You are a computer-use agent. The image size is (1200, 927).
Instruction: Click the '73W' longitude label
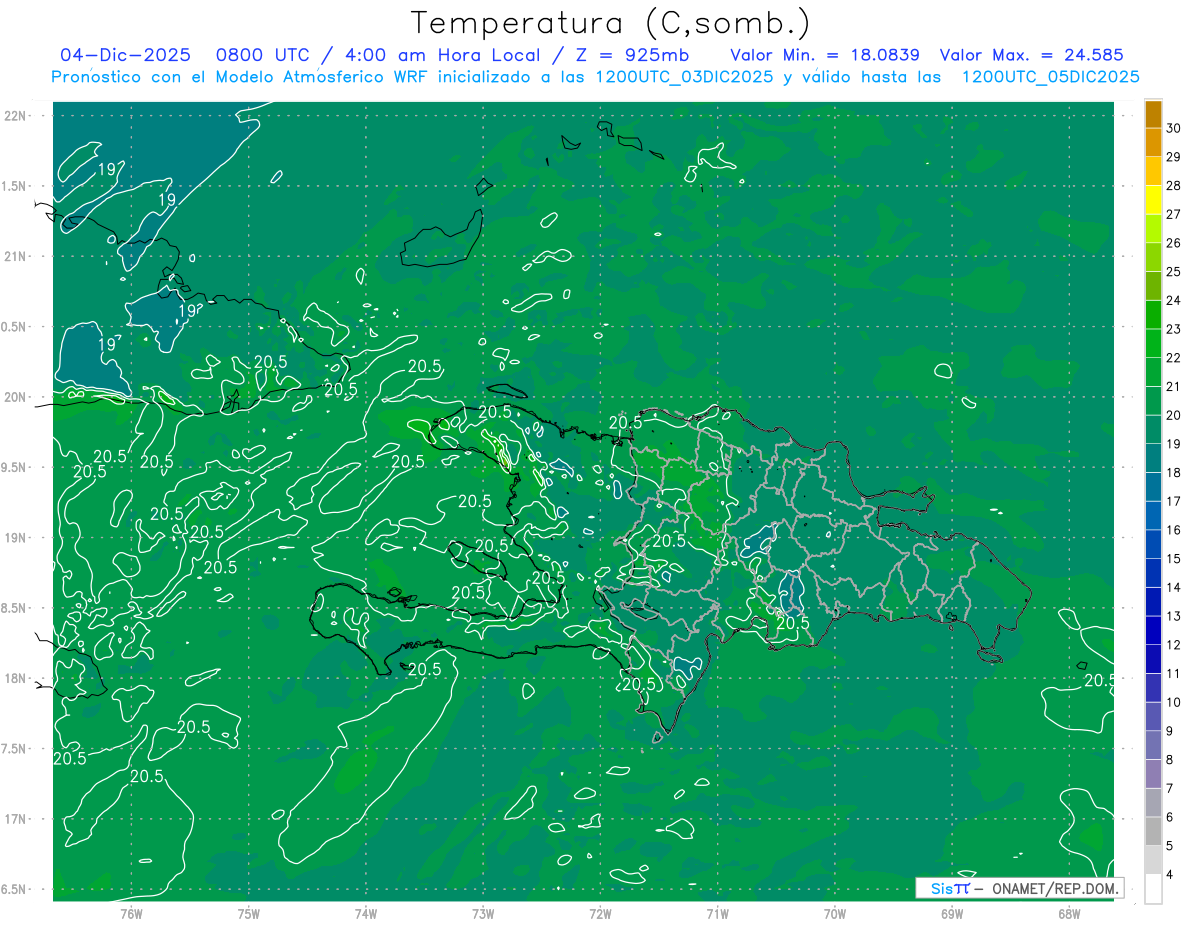pyautogui.click(x=483, y=913)
